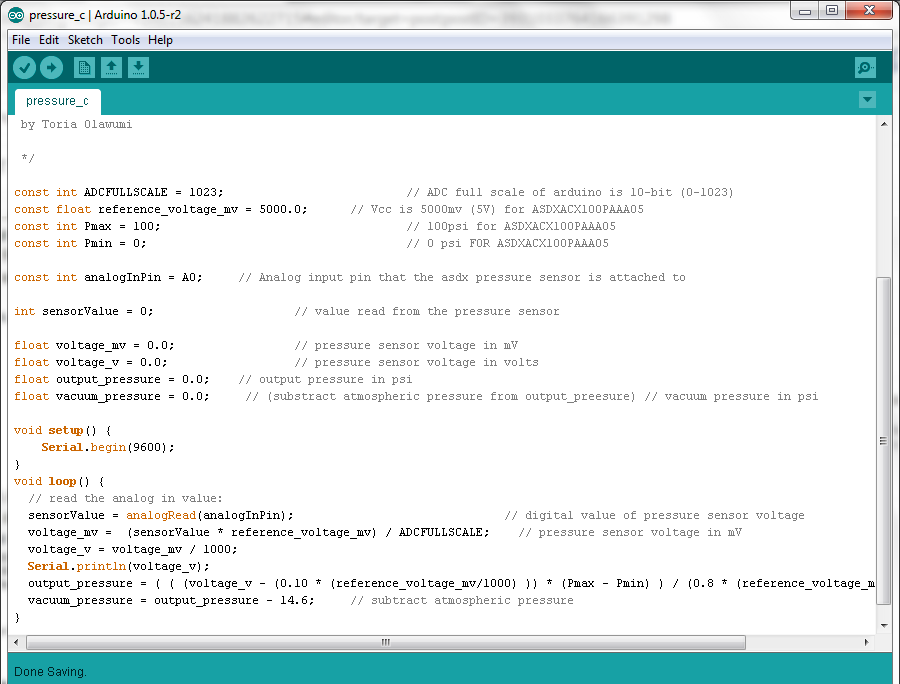This screenshot has width=900, height=684.
Task: Open the tab options dropdown arrow
Action: [867, 99]
